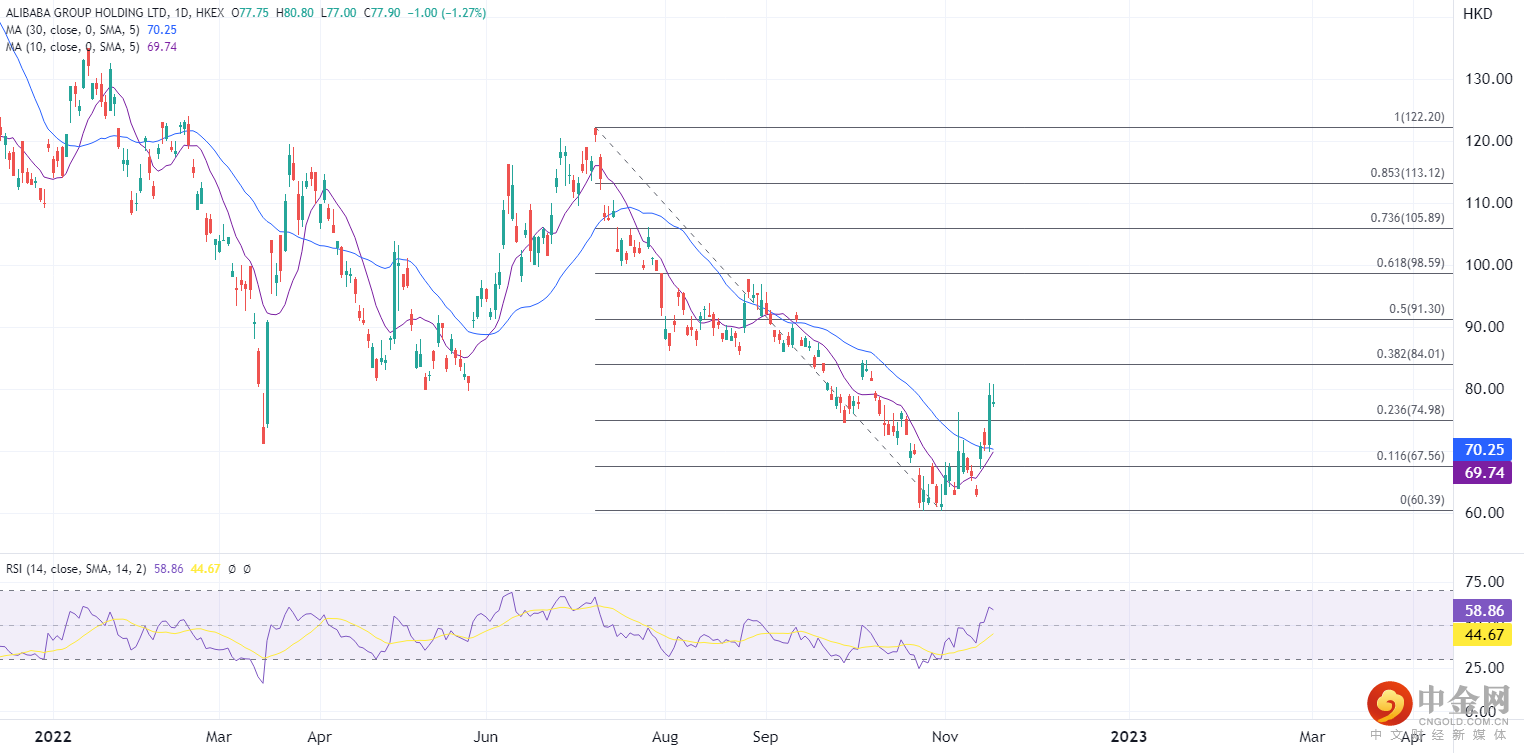The image size is (1524, 753).
Task: Click the Jun time axis label
Action: click(485, 737)
